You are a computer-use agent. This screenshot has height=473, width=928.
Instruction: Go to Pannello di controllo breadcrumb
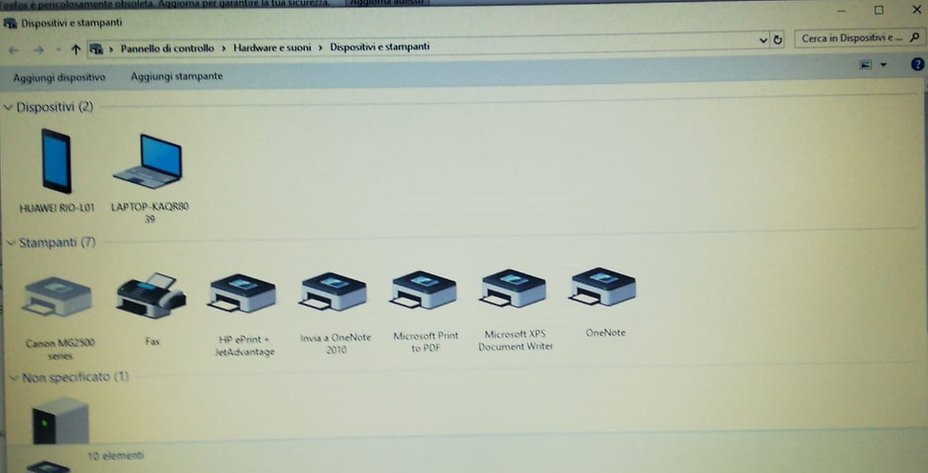click(167, 49)
